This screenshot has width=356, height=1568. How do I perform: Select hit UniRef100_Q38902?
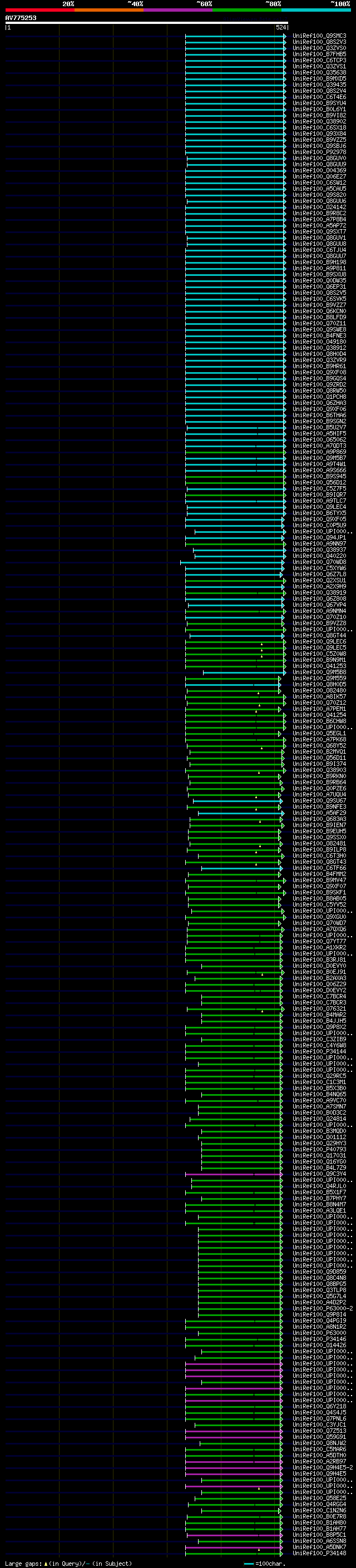pos(319,121)
